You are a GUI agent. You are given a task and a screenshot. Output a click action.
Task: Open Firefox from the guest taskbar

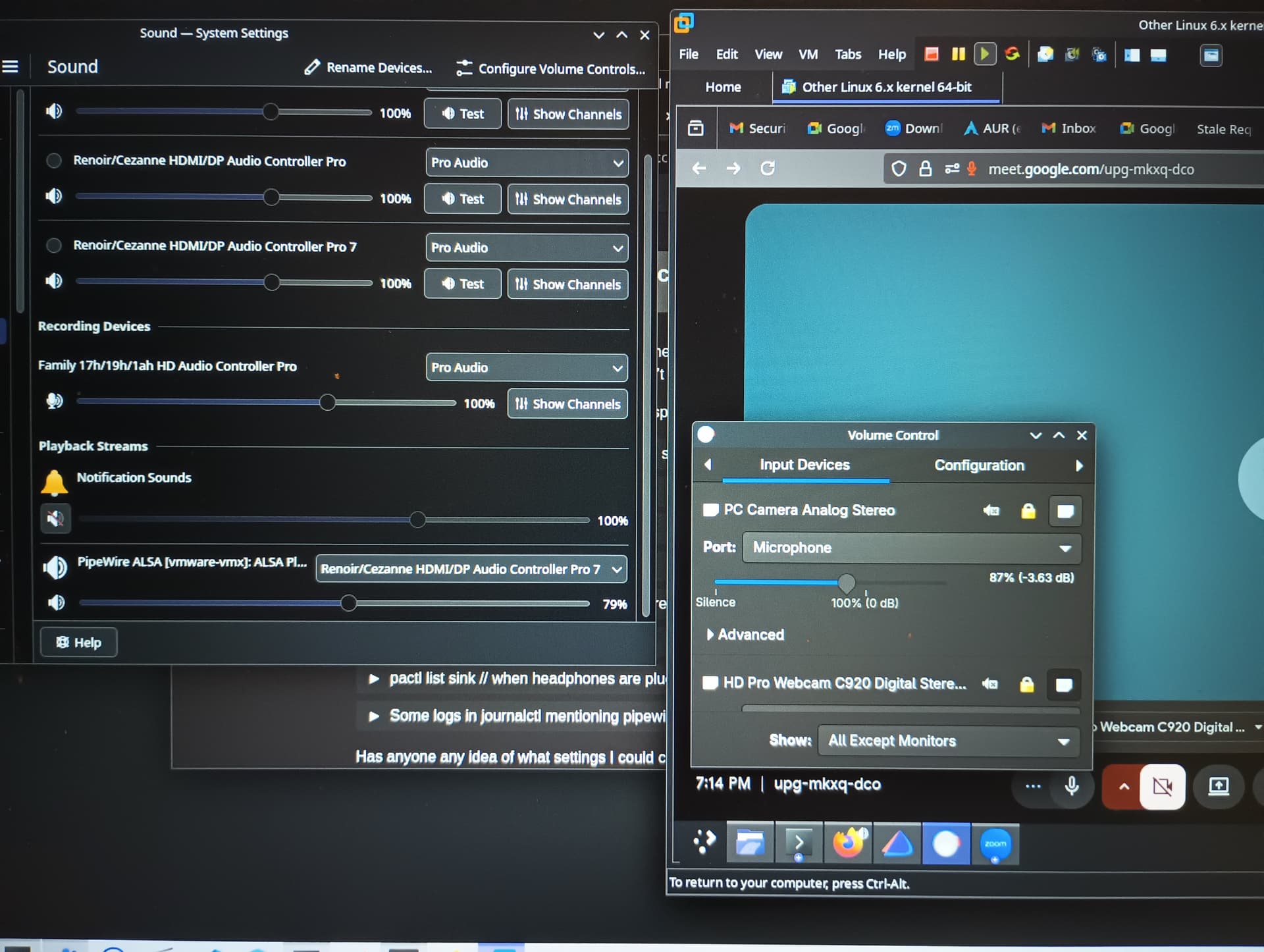(x=848, y=843)
